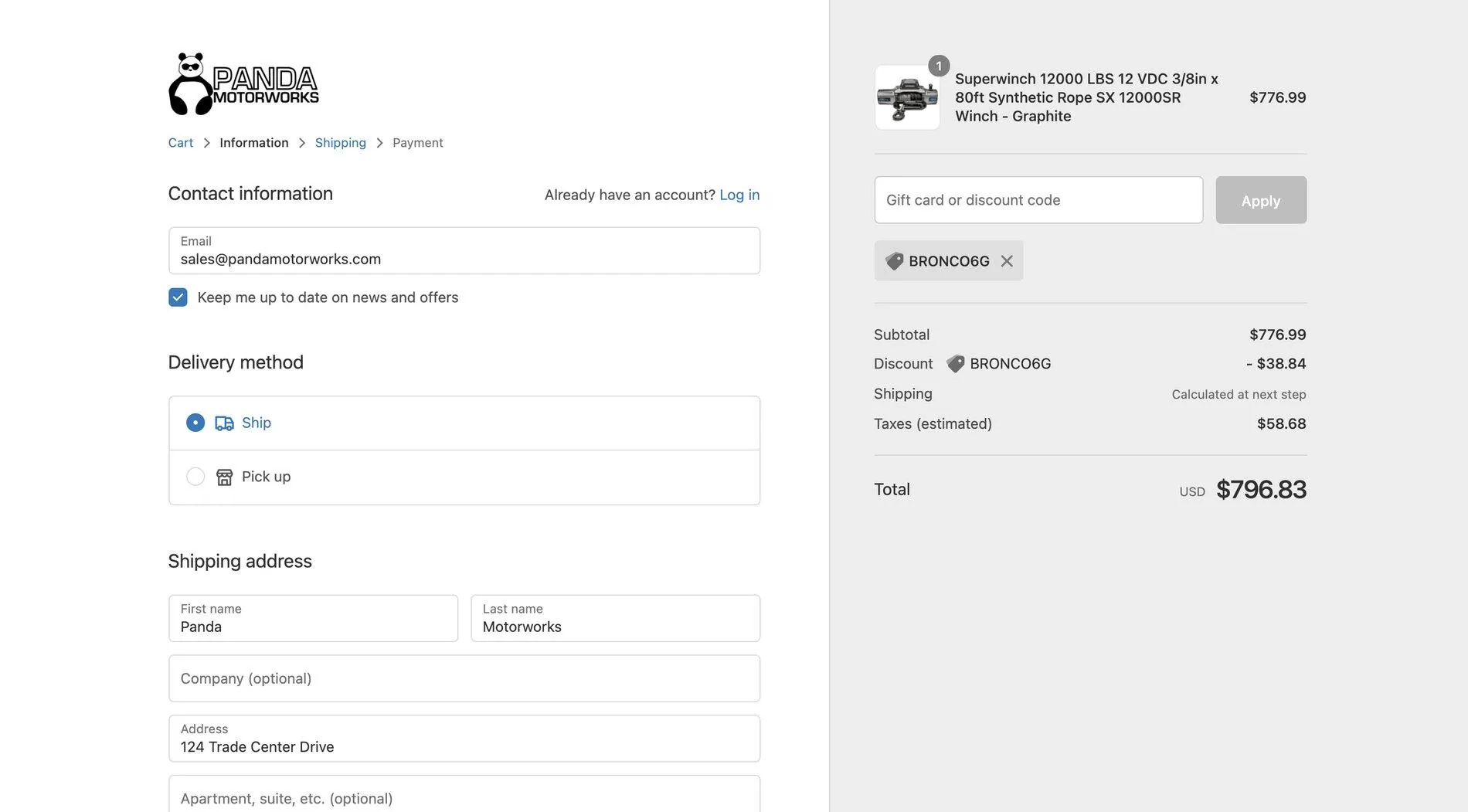This screenshot has width=1468, height=812.
Task: Click the 'Calculated at next step' shipping text
Action: click(1239, 395)
